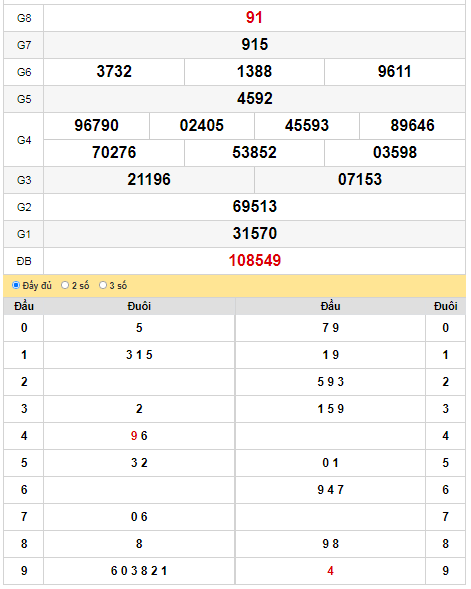Click the G8 prize number 91
The image size is (471, 589).
coord(254,18)
